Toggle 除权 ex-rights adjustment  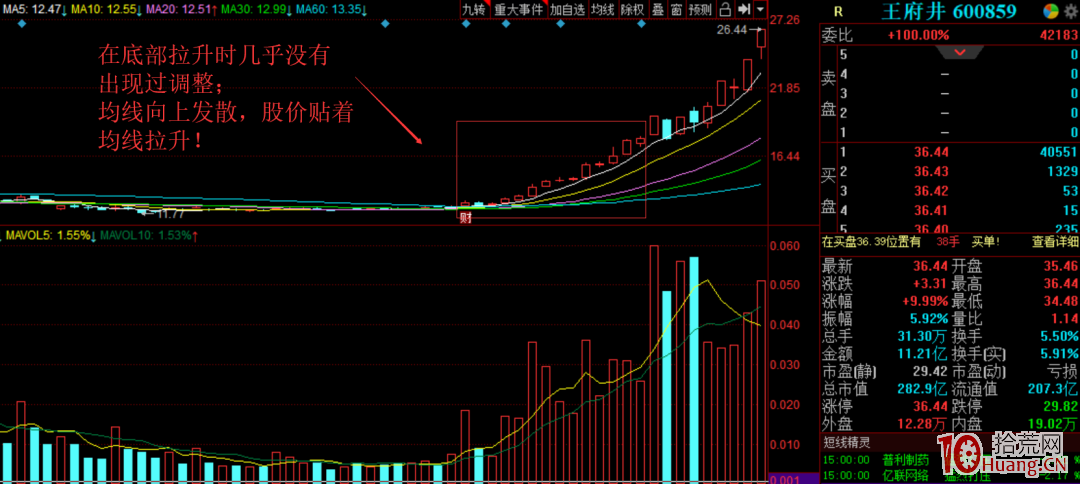[x=632, y=9]
